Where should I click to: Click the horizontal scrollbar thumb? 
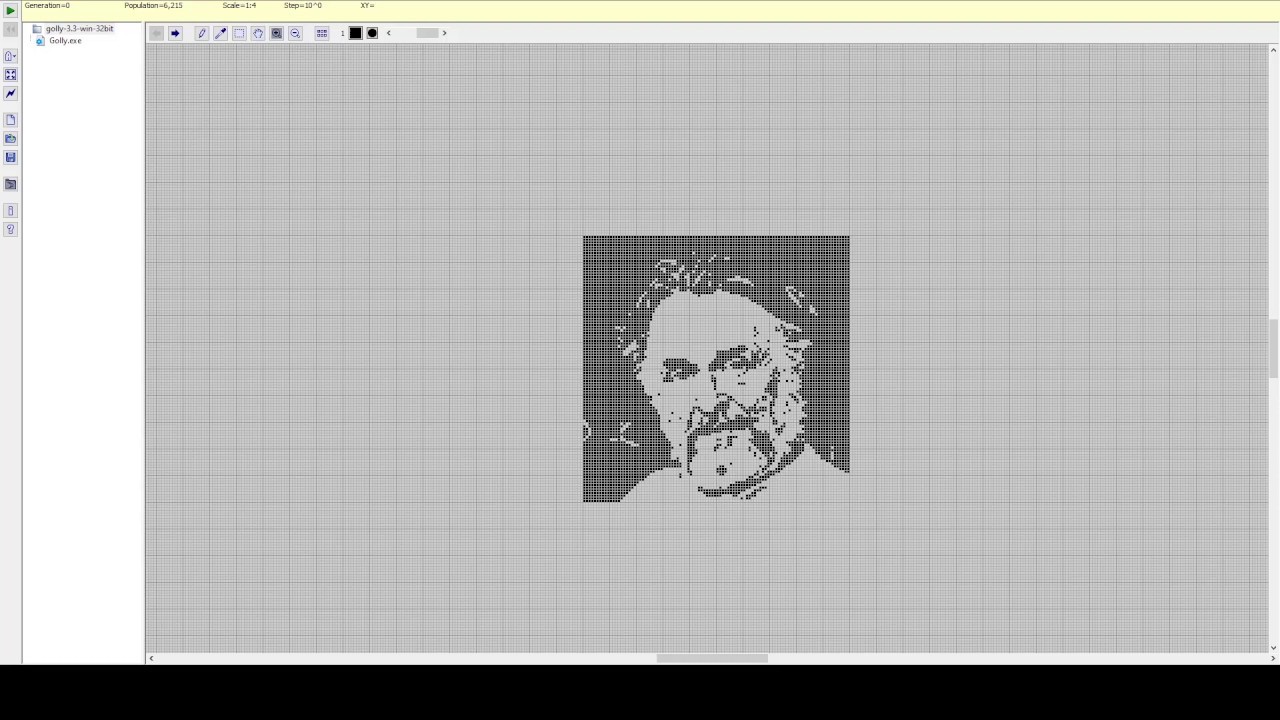click(712, 658)
